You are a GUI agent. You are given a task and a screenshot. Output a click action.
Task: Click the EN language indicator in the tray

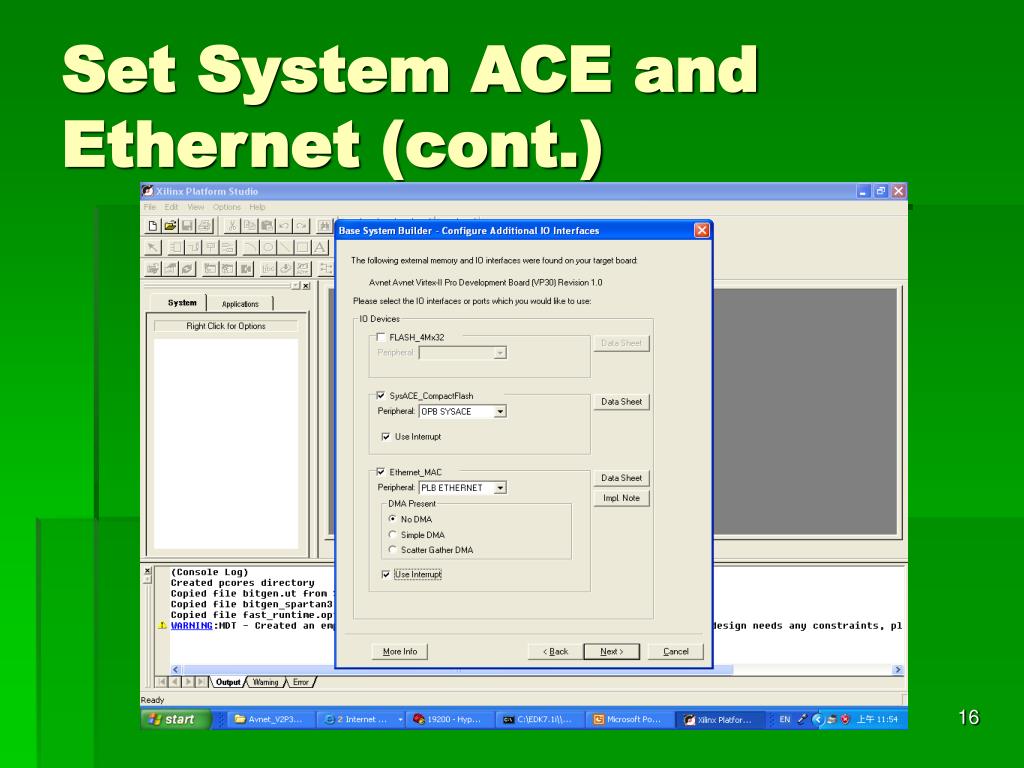click(x=784, y=720)
